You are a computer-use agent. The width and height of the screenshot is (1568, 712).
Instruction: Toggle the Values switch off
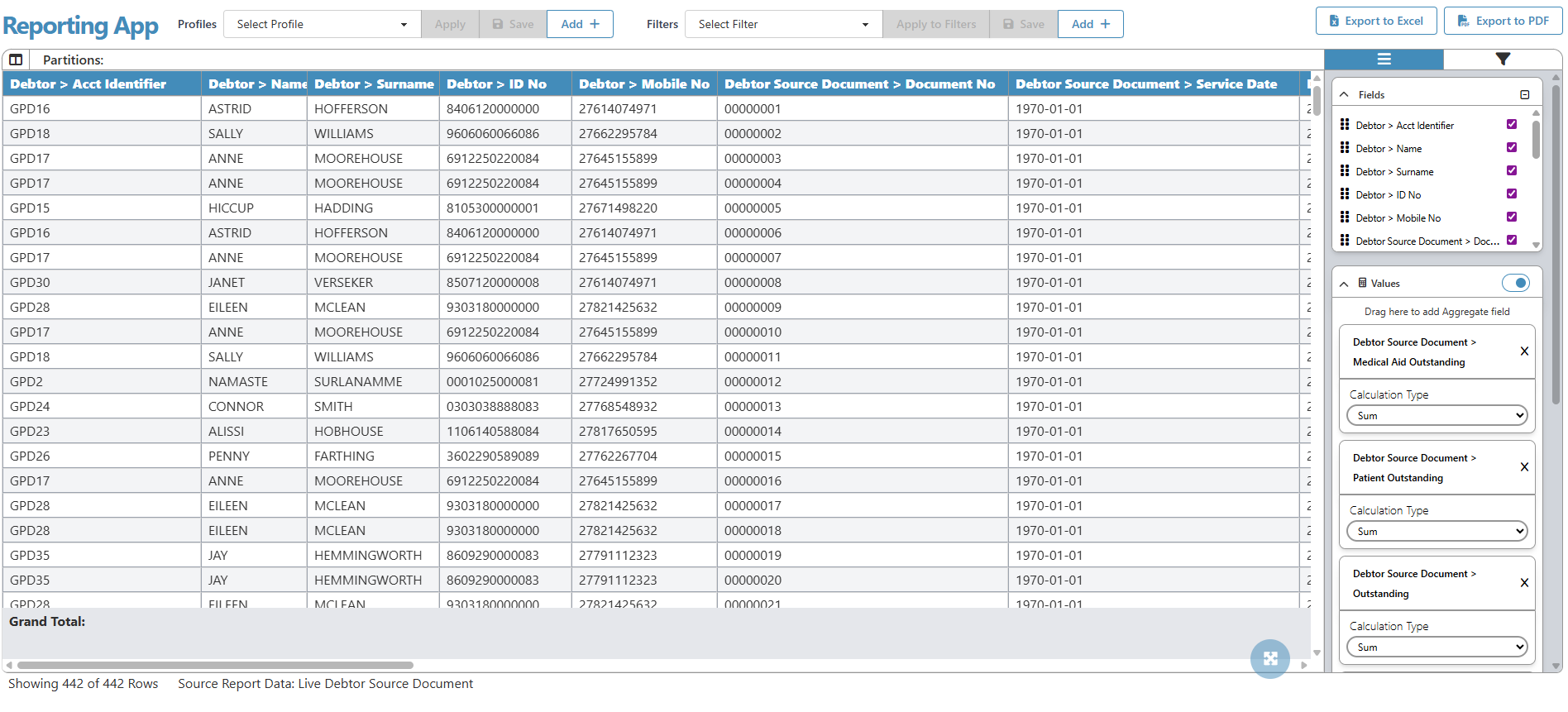(x=1515, y=283)
